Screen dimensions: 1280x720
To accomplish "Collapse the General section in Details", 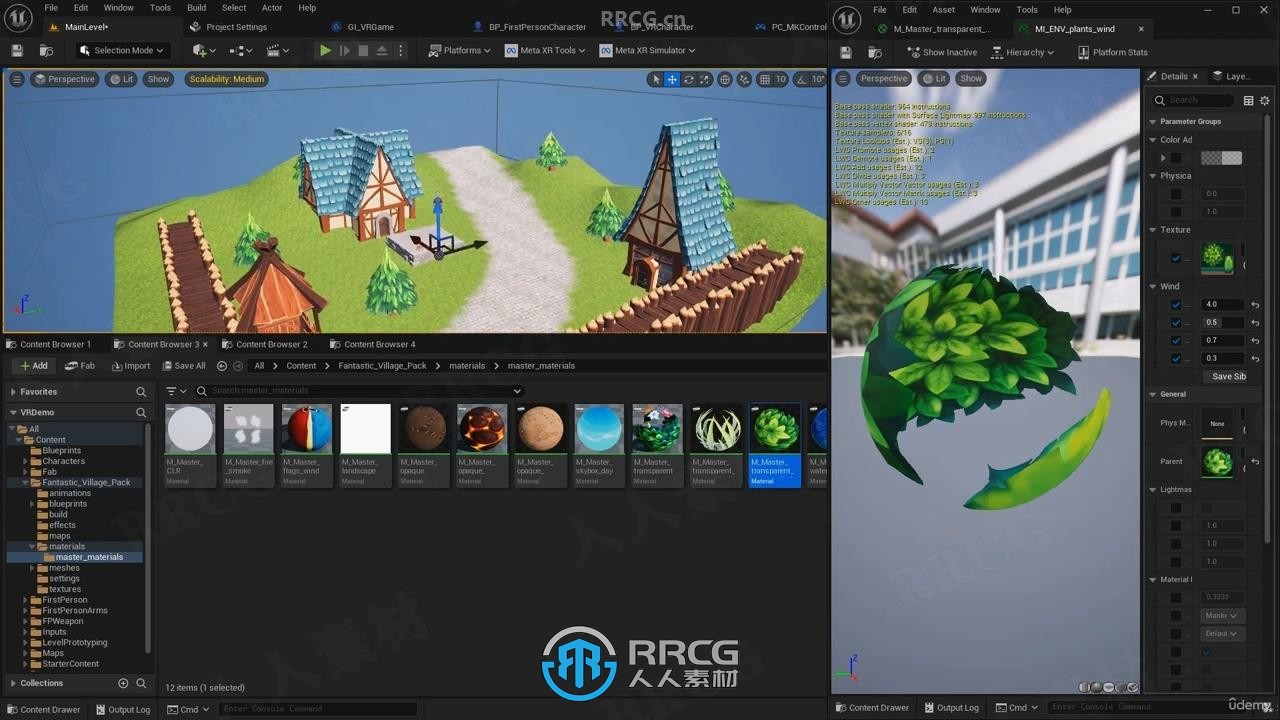I will [1153, 394].
